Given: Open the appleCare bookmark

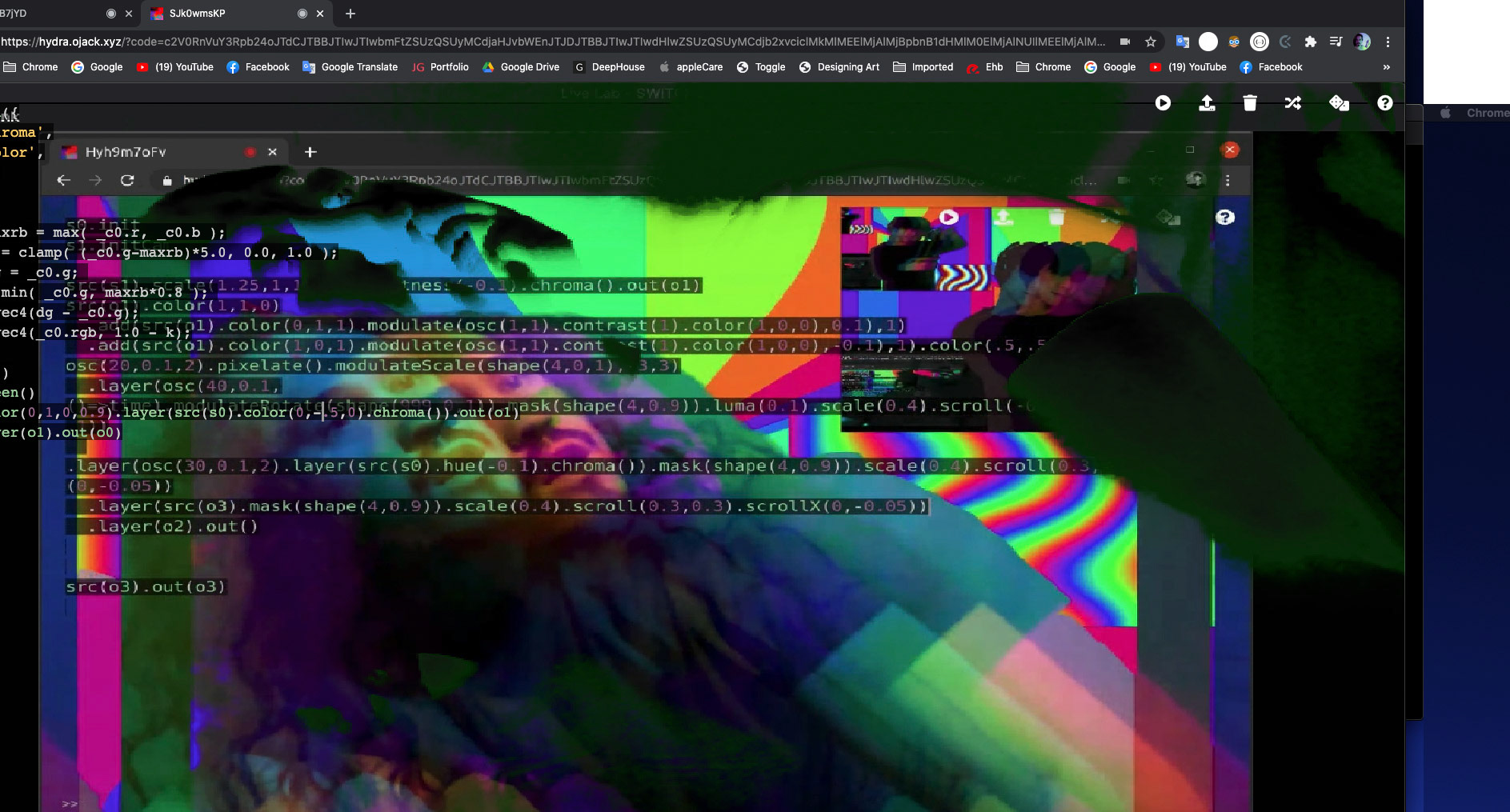Looking at the screenshot, I should click(x=691, y=67).
